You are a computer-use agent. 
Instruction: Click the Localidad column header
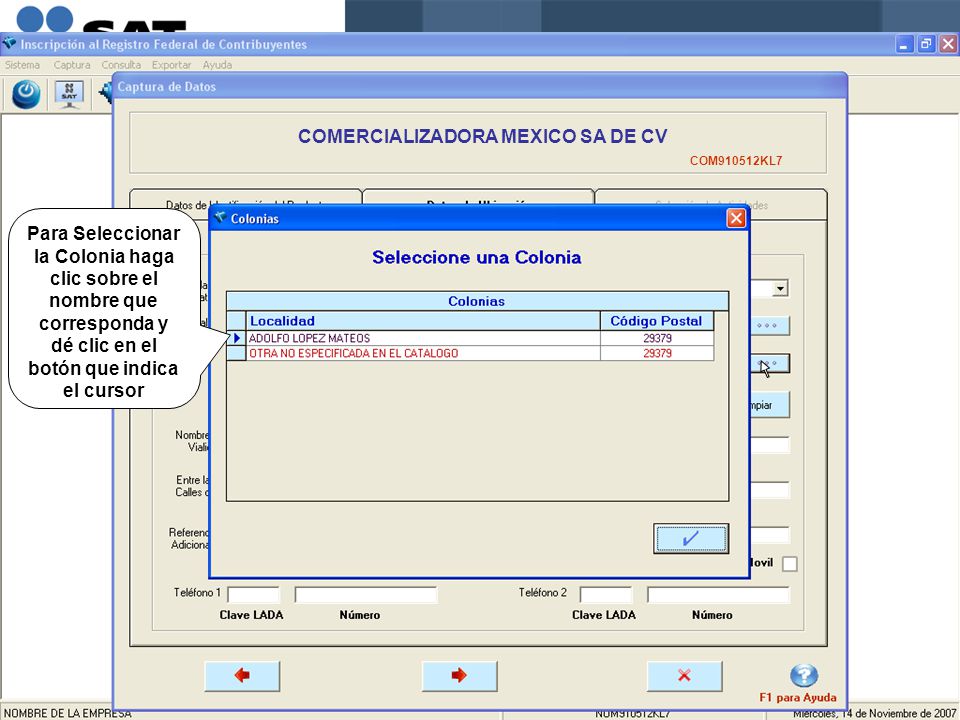coord(423,321)
